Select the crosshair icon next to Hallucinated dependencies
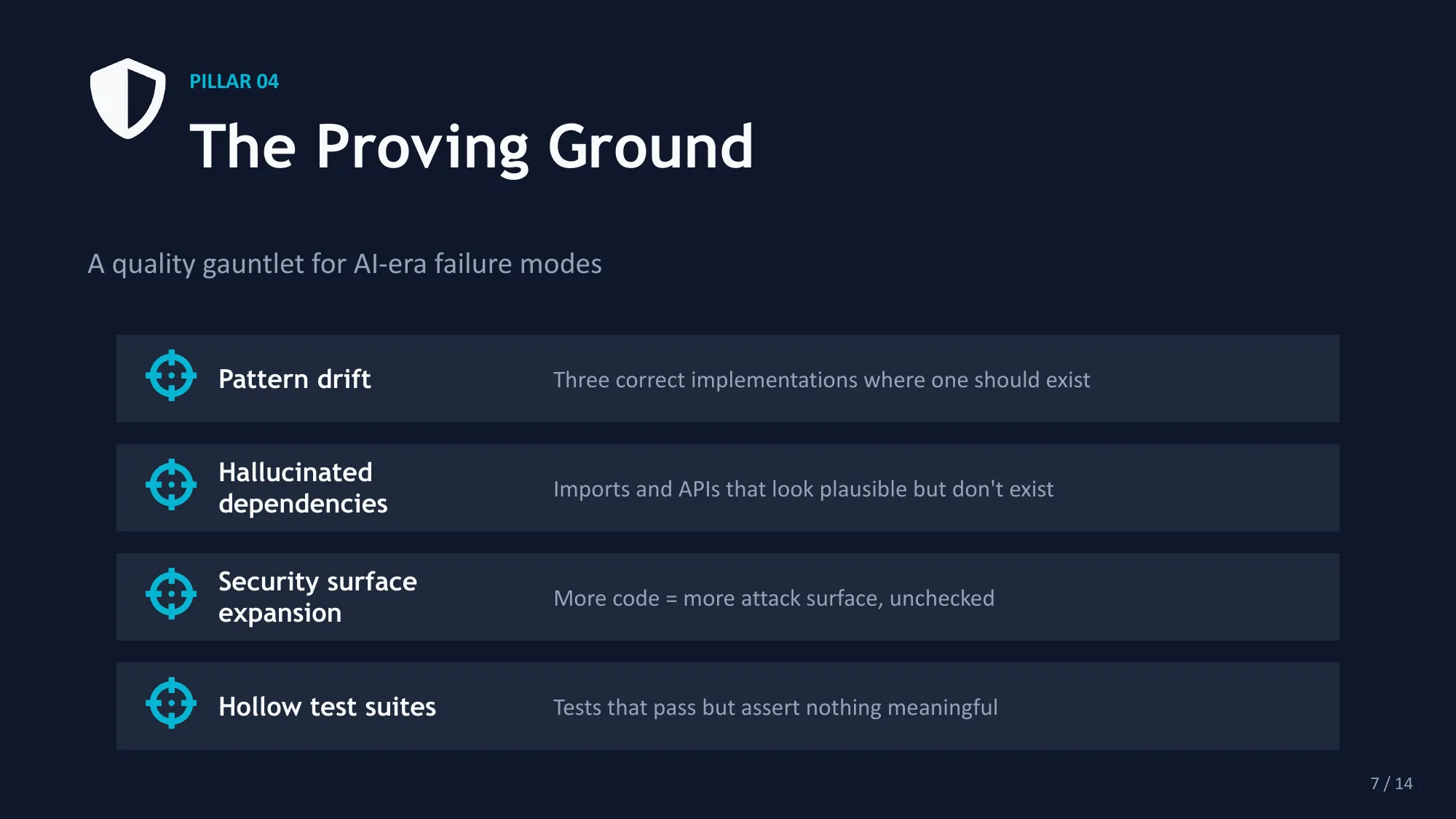Viewport: 1456px width, 819px height. (x=171, y=485)
